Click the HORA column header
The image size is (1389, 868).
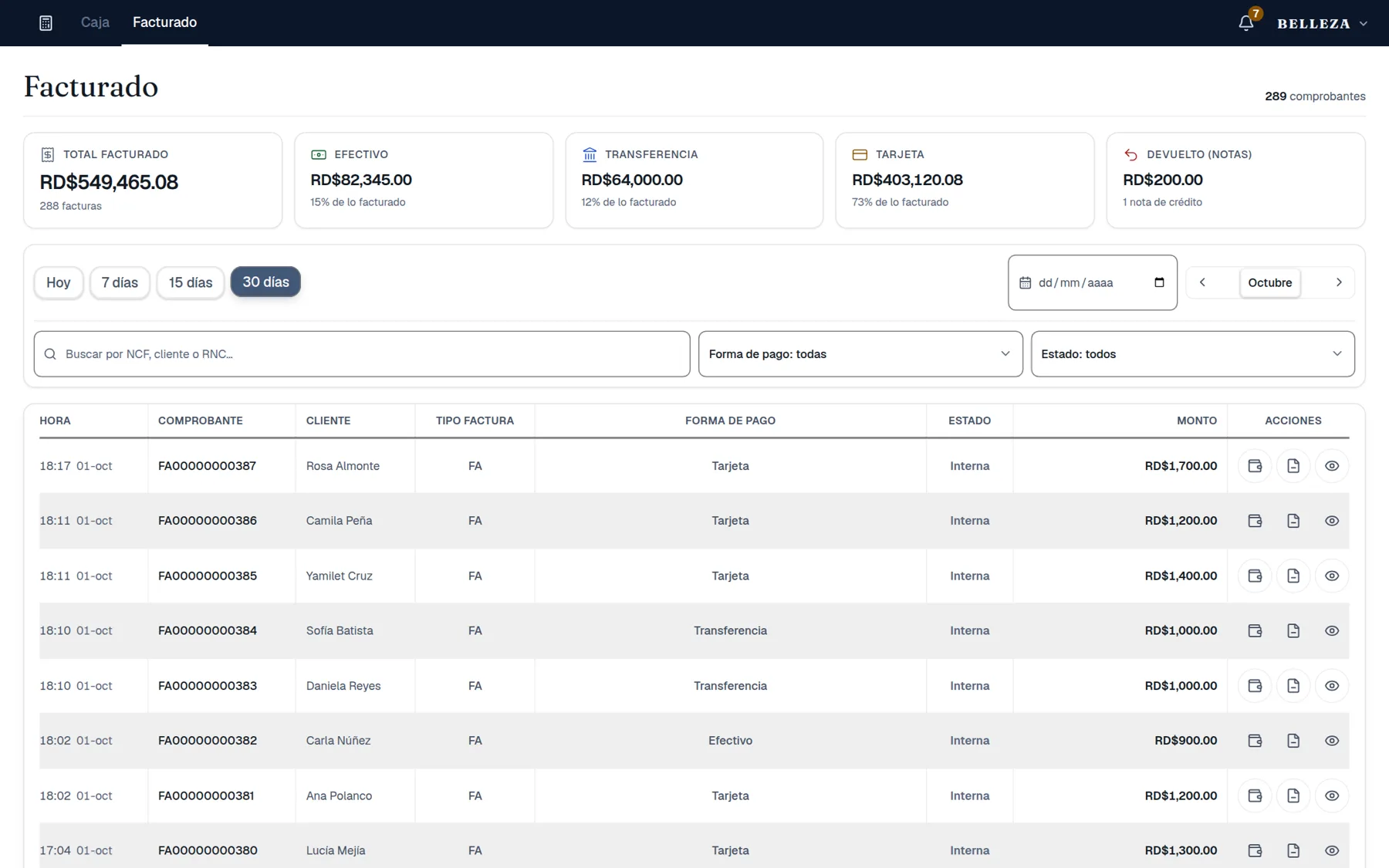click(56, 420)
